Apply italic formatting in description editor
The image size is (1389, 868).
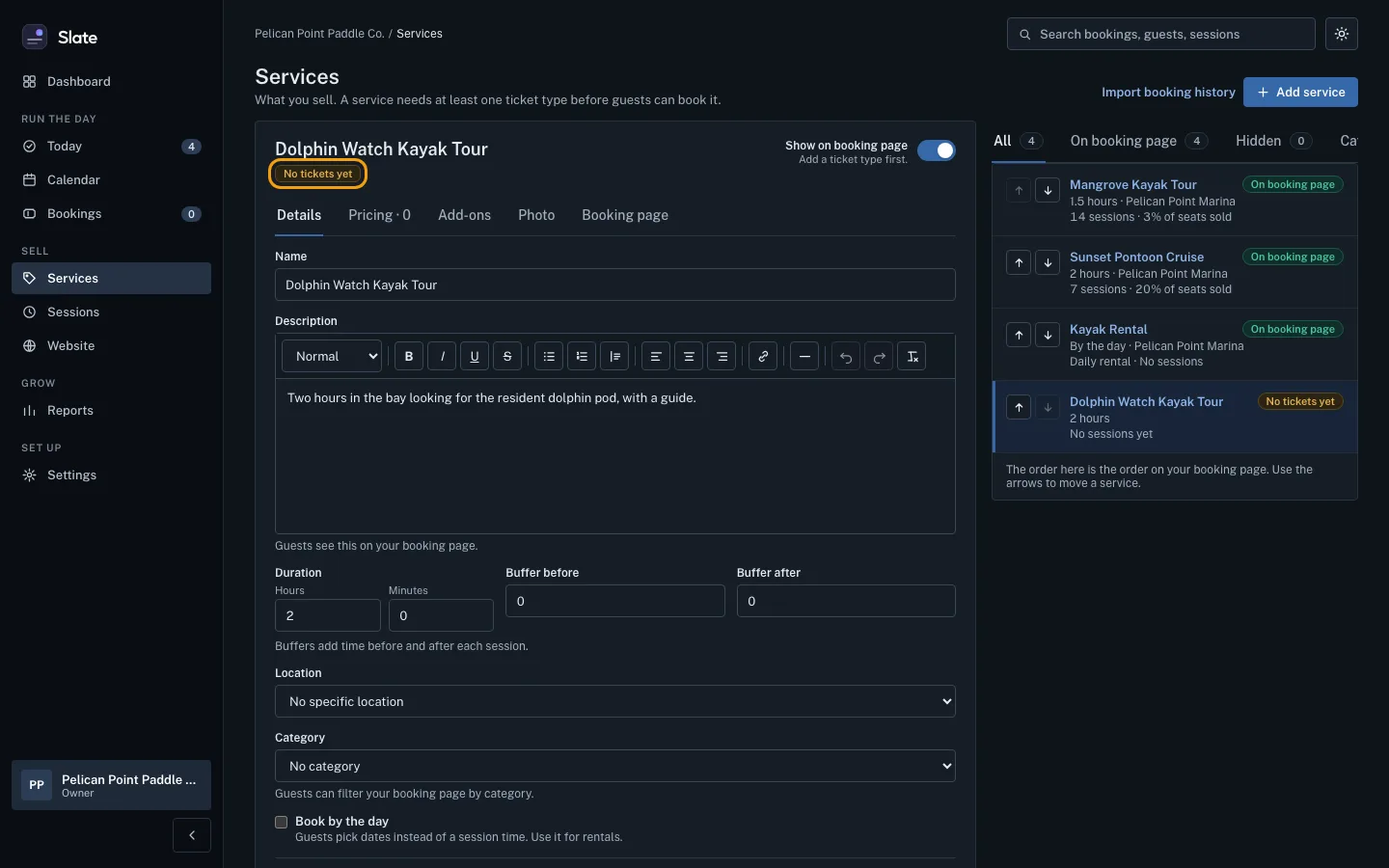tap(442, 357)
